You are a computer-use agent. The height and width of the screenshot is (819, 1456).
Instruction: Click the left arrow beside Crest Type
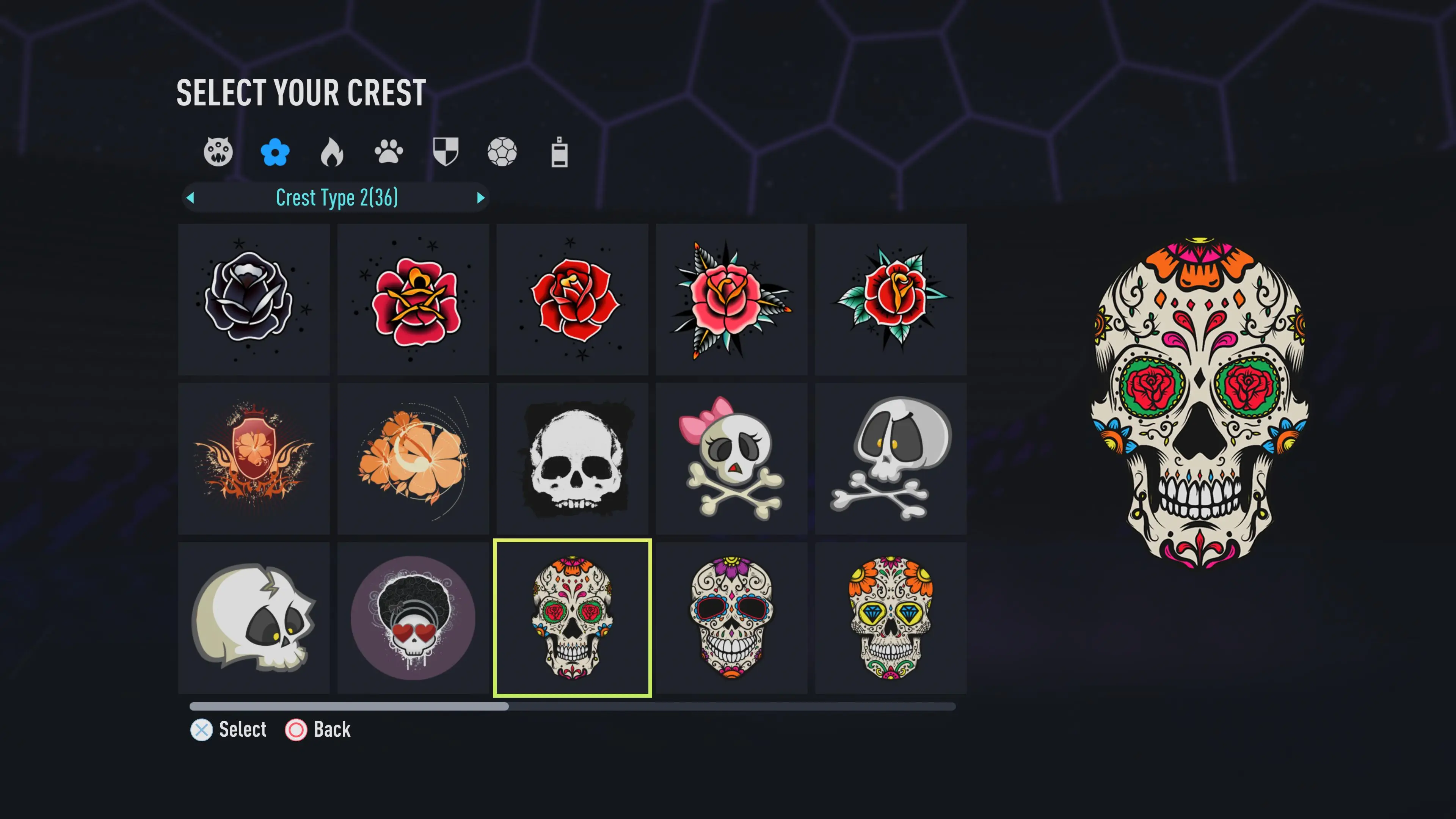[x=190, y=198]
